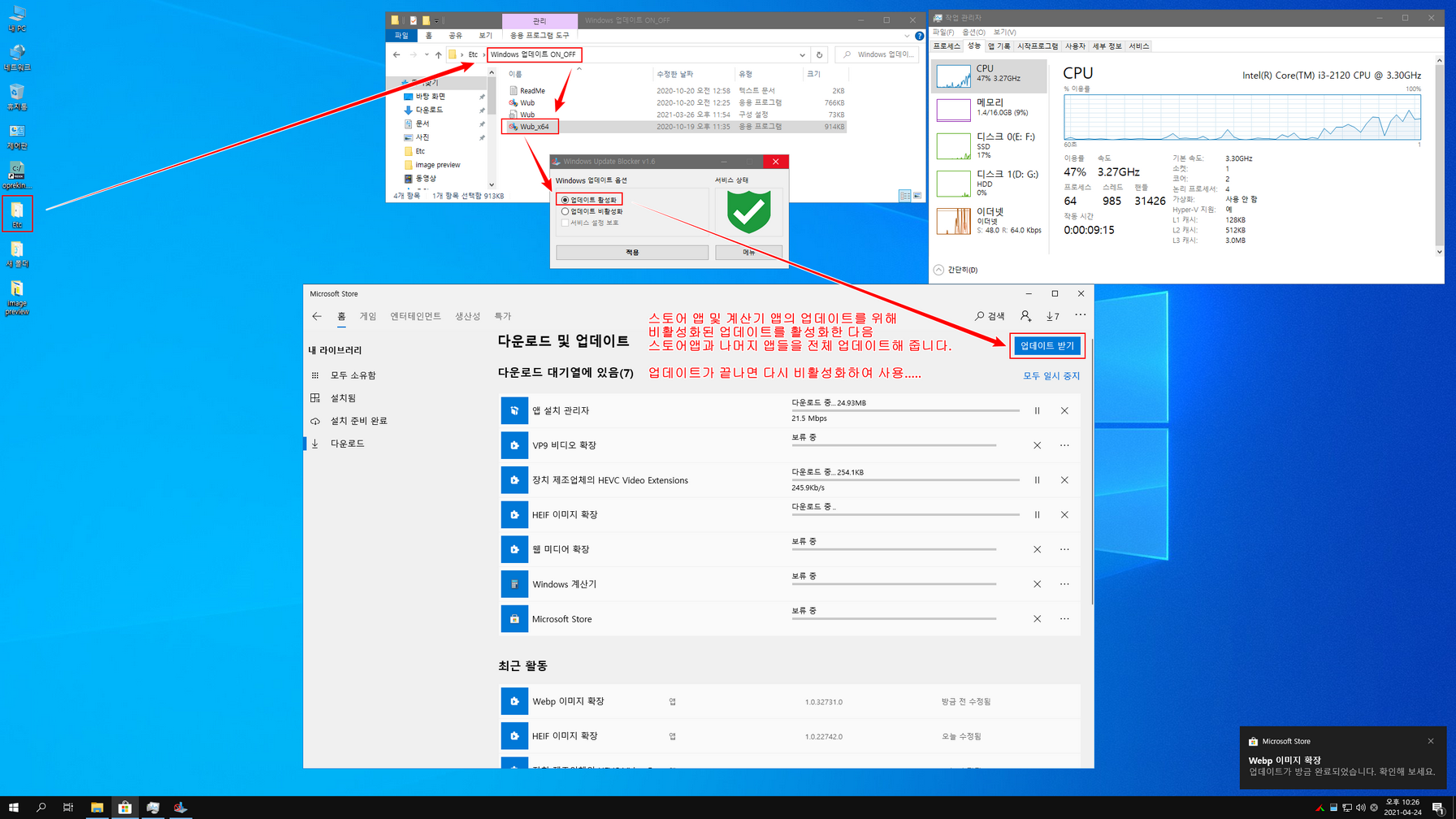Open the account profile icon in Store
The width and height of the screenshot is (1456, 819).
[x=1025, y=316]
